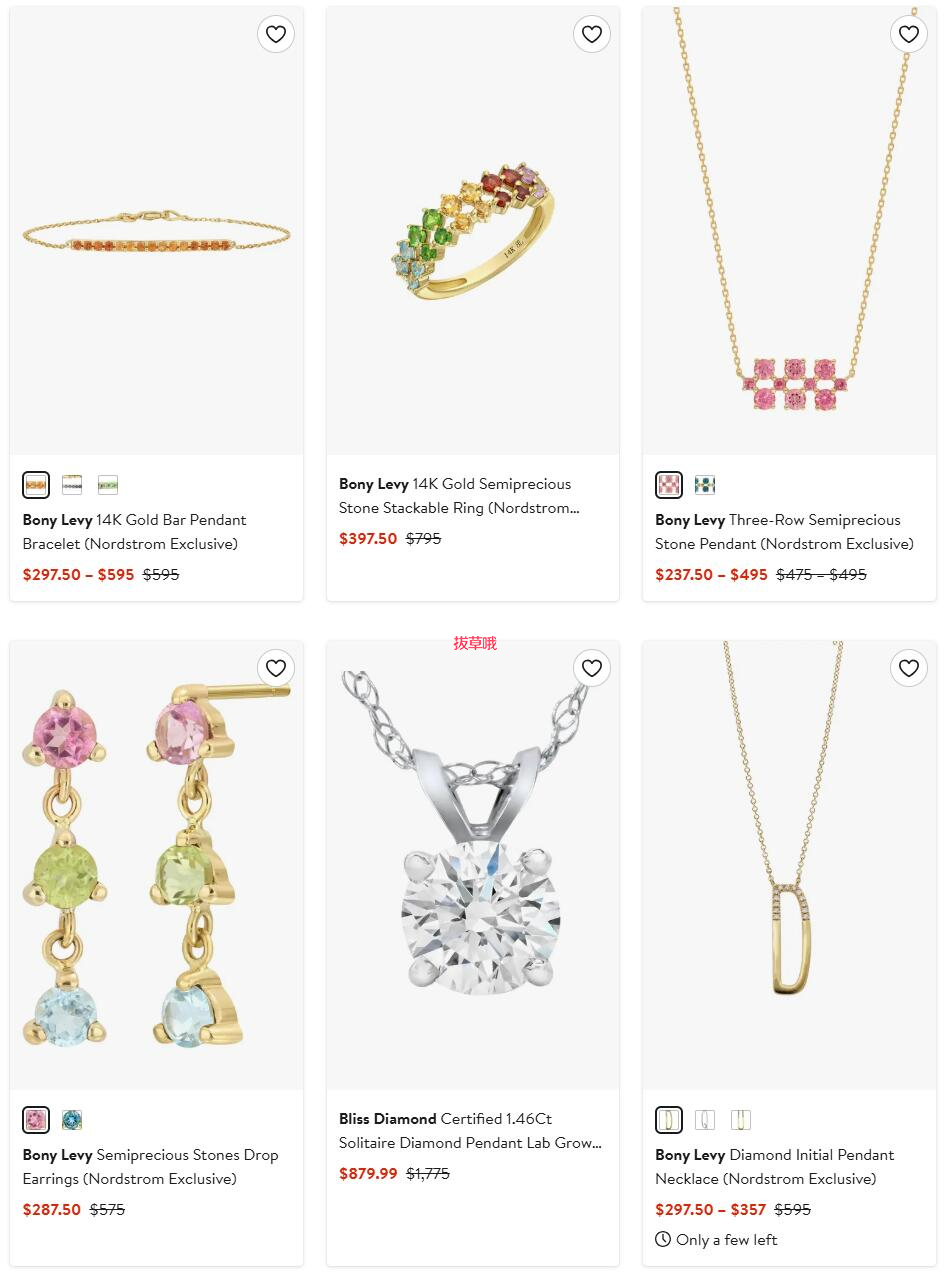Select pink swatch for Drop Earrings
950x1286 pixels.
pyautogui.click(x=36, y=1120)
